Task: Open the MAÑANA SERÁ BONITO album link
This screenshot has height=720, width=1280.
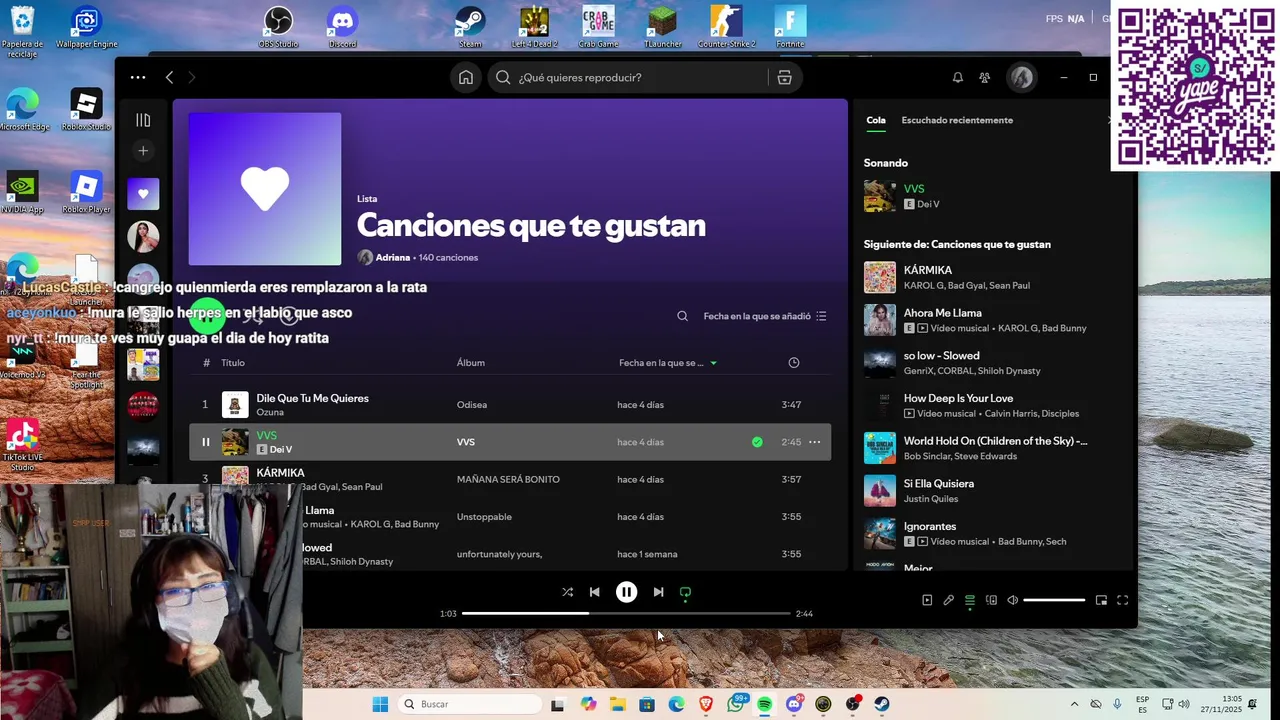Action: coord(508,480)
